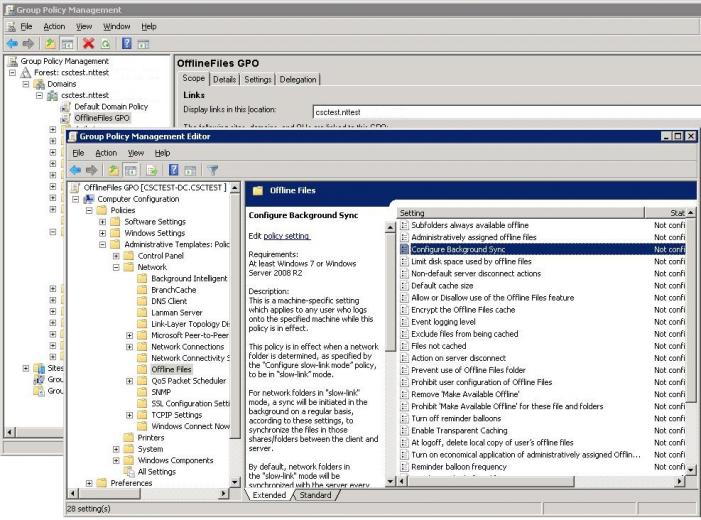Select Files not cached setting
Screen dimensions: 701x520
click(x=439, y=346)
